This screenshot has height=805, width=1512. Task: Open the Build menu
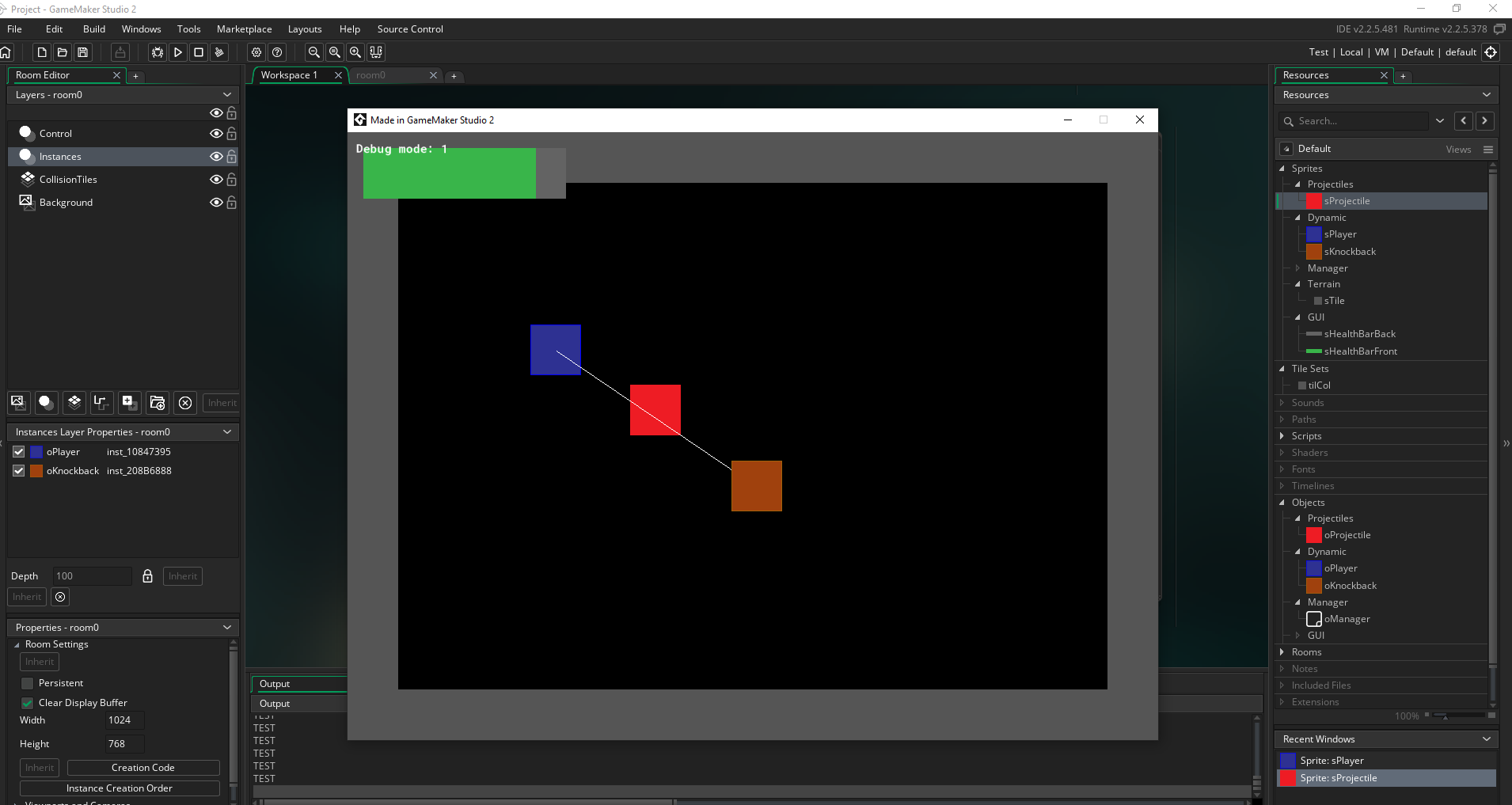(x=93, y=29)
